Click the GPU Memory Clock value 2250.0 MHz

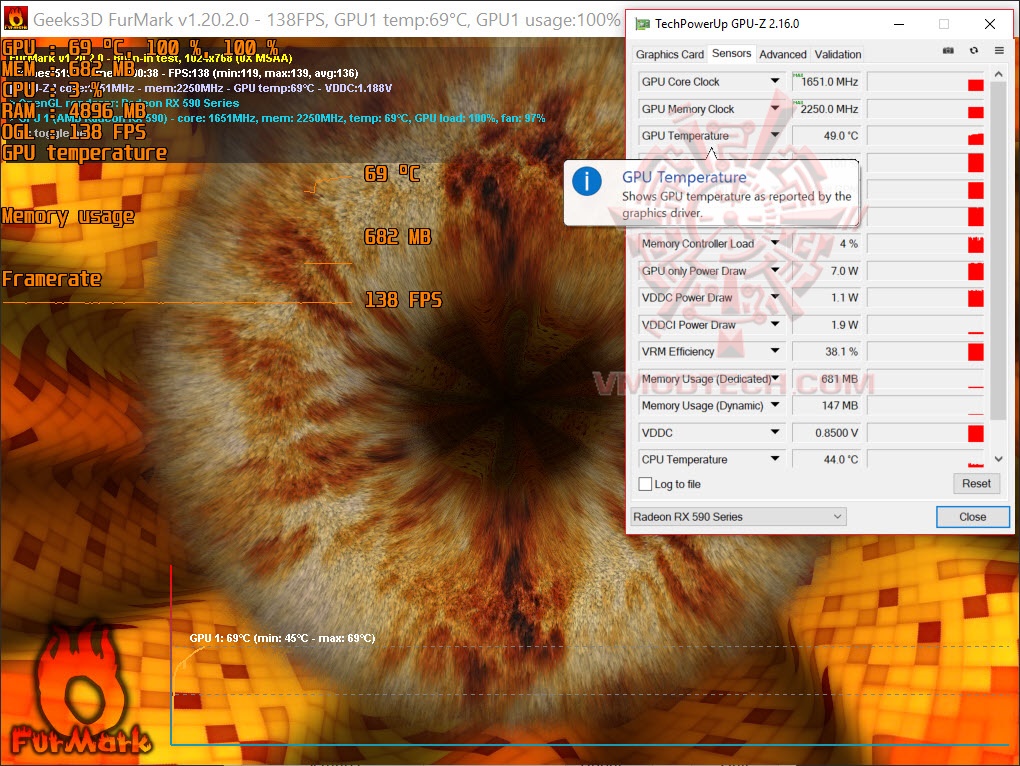click(x=826, y=109)
